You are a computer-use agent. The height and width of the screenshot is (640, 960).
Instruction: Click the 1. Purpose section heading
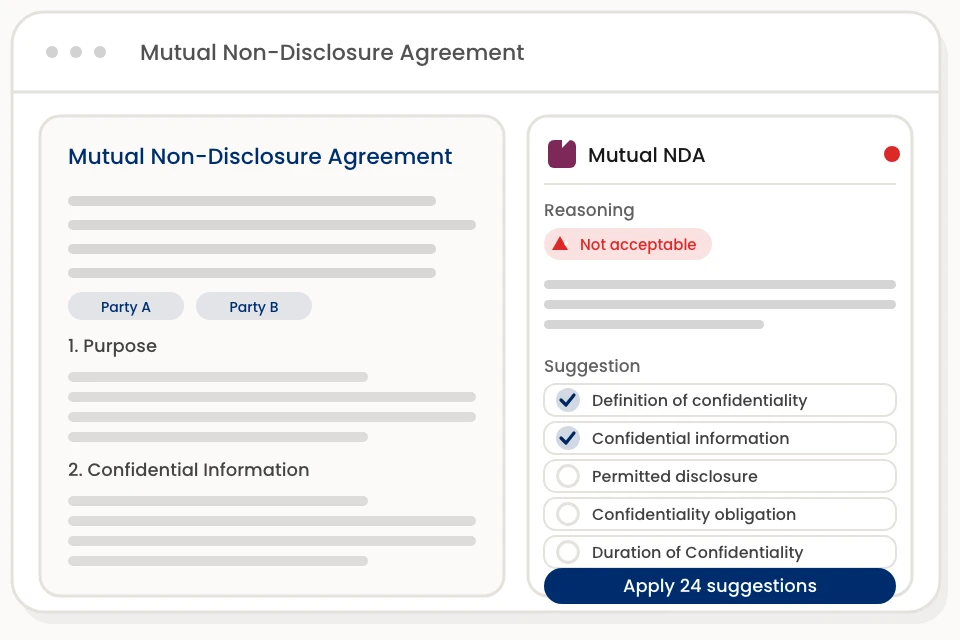point(112,346)
